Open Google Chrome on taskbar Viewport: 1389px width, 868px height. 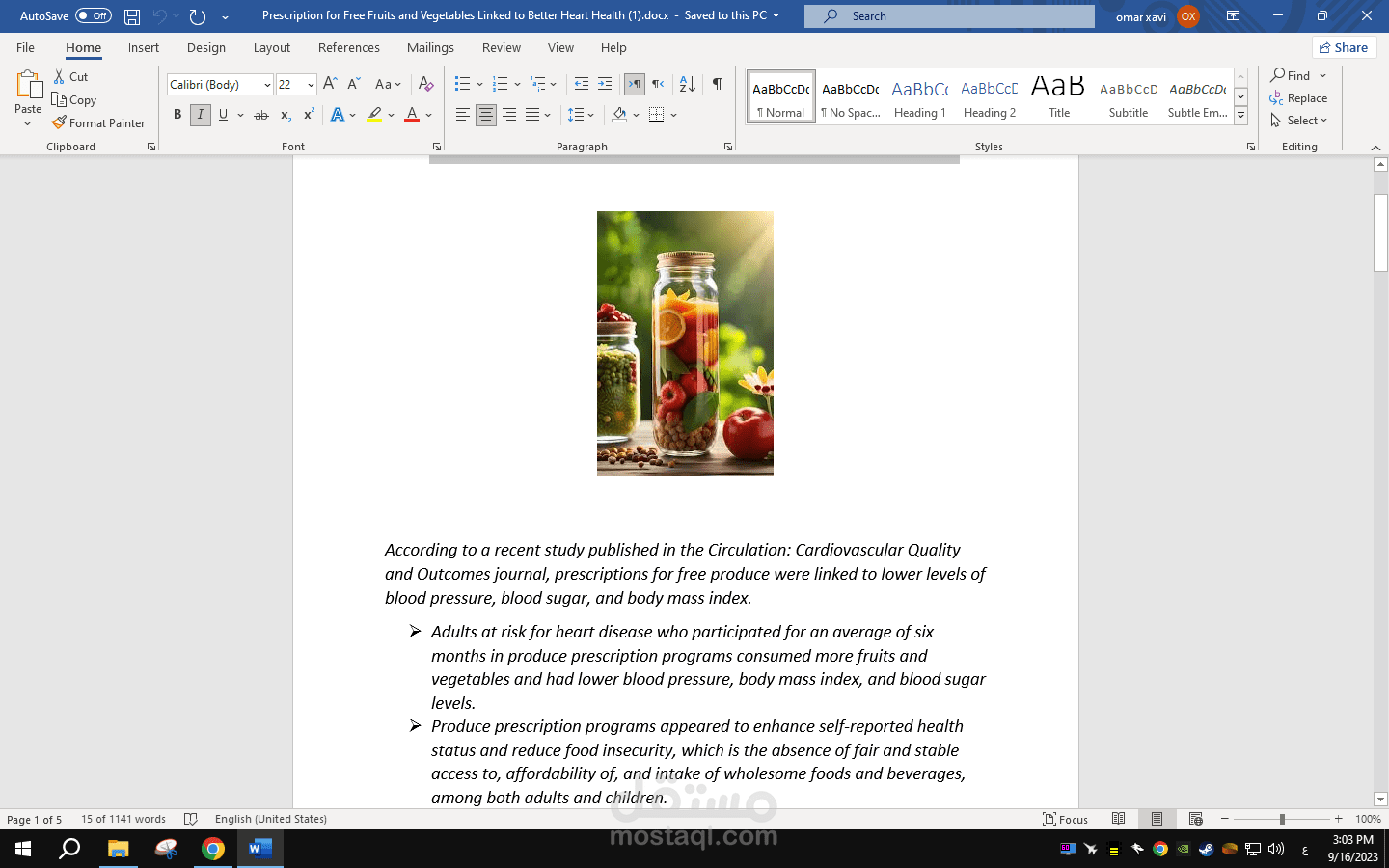coord(213,849)
